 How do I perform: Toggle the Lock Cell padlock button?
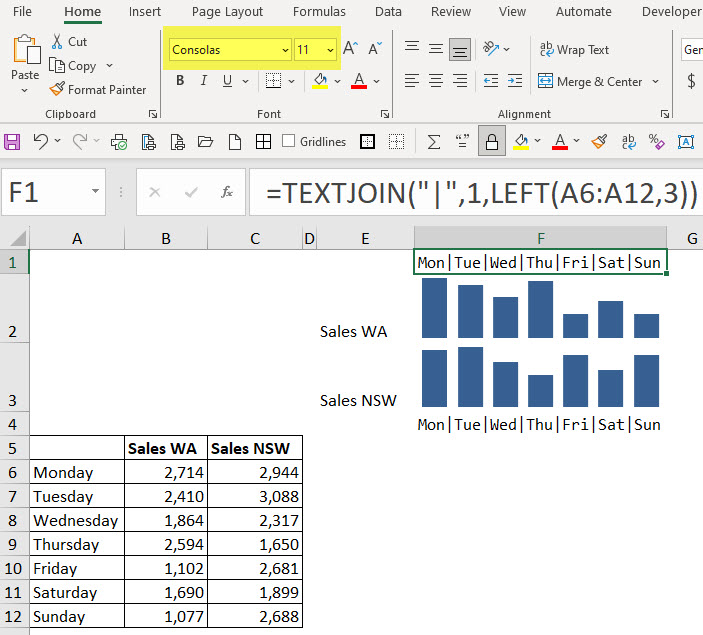point(491,141)
